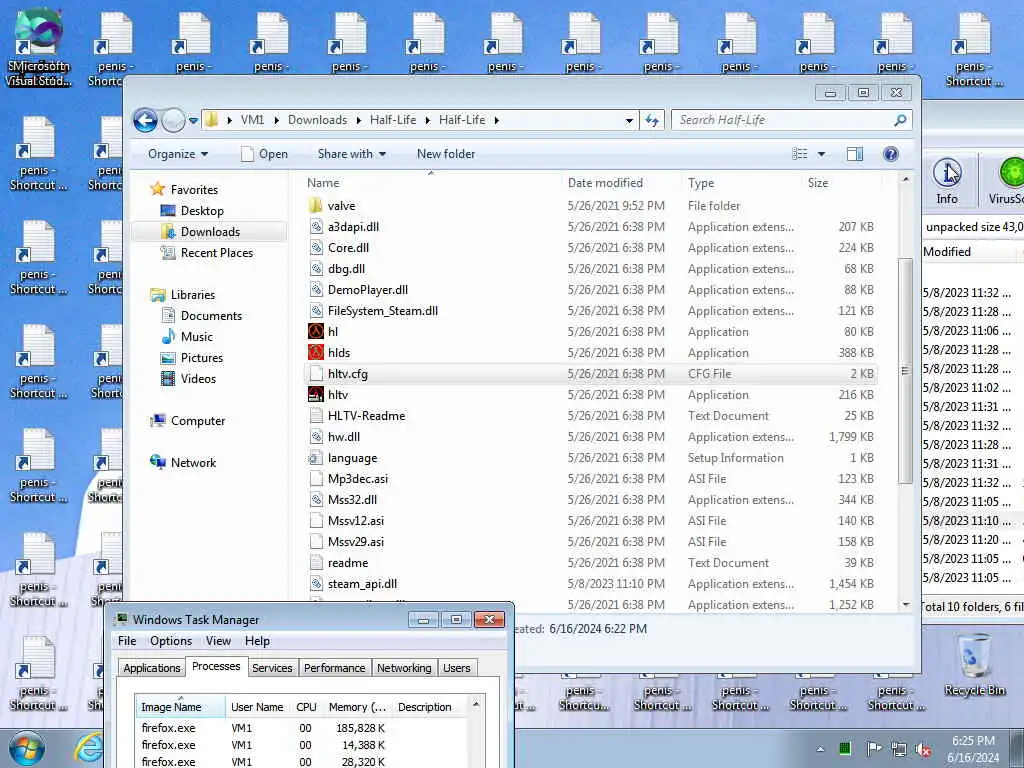Sort processes by Image Name column
The image size is (1024, 768).
tap(180, 707)
